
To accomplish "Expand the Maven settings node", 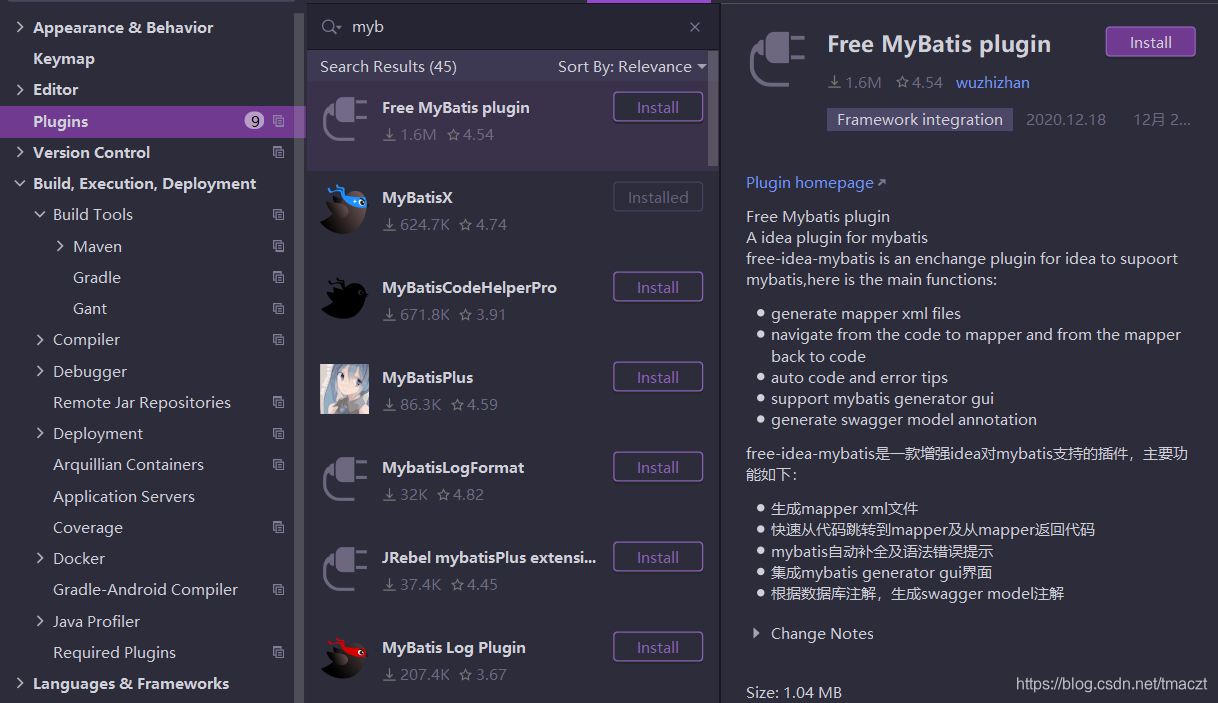I will (x=60, y=246).
